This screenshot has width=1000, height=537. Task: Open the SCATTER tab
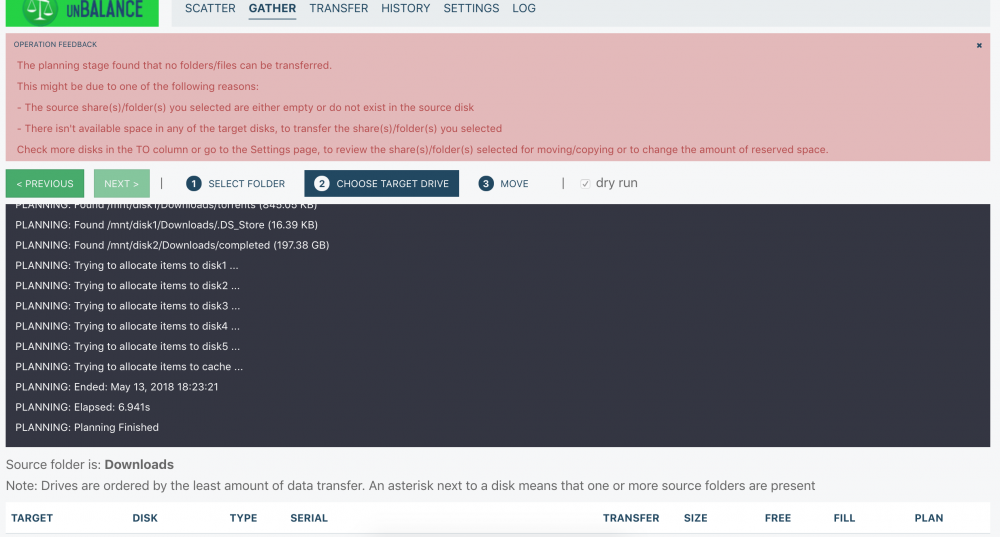pos(210,8)
